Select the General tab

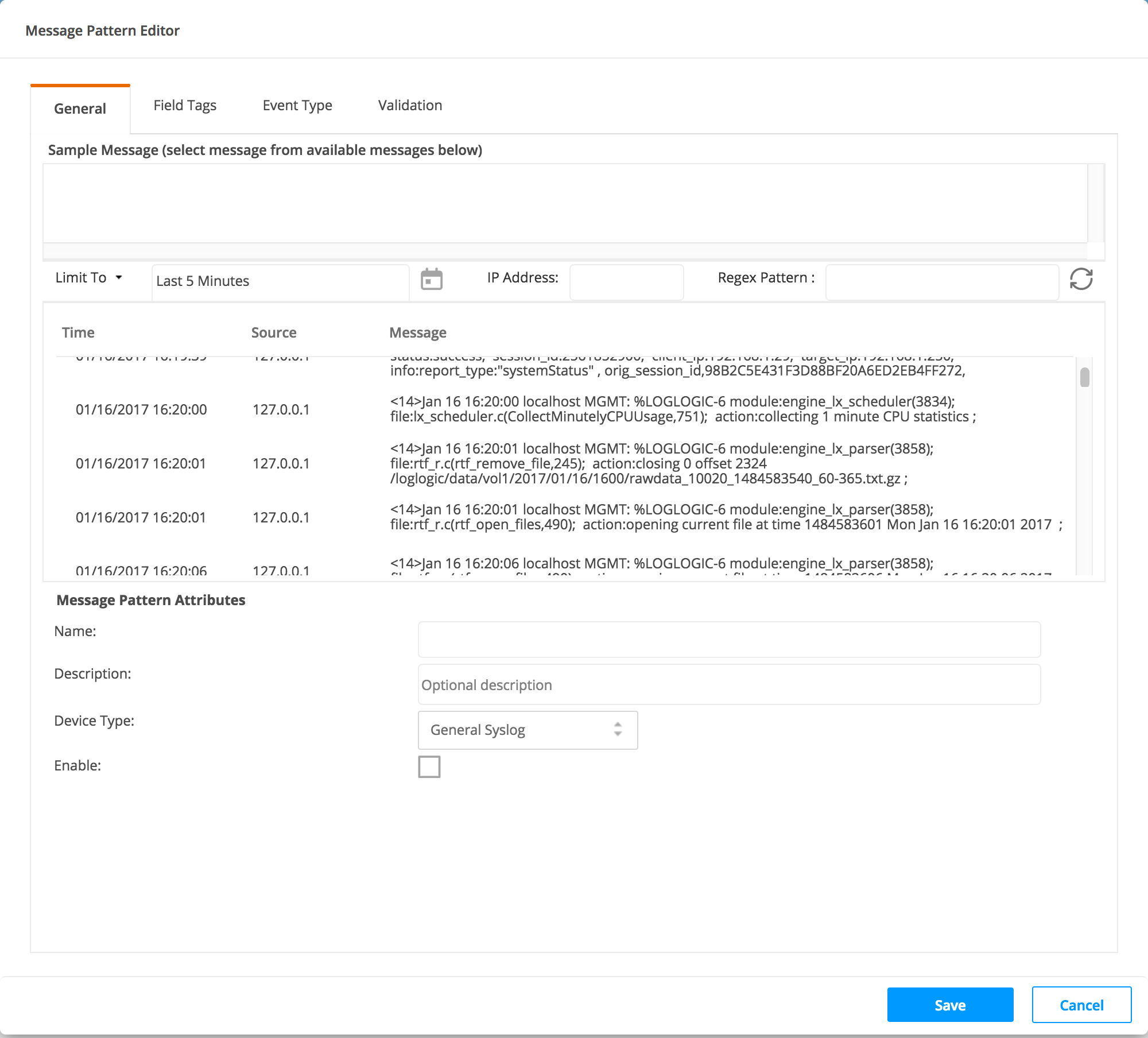click(x=80, y=109)
